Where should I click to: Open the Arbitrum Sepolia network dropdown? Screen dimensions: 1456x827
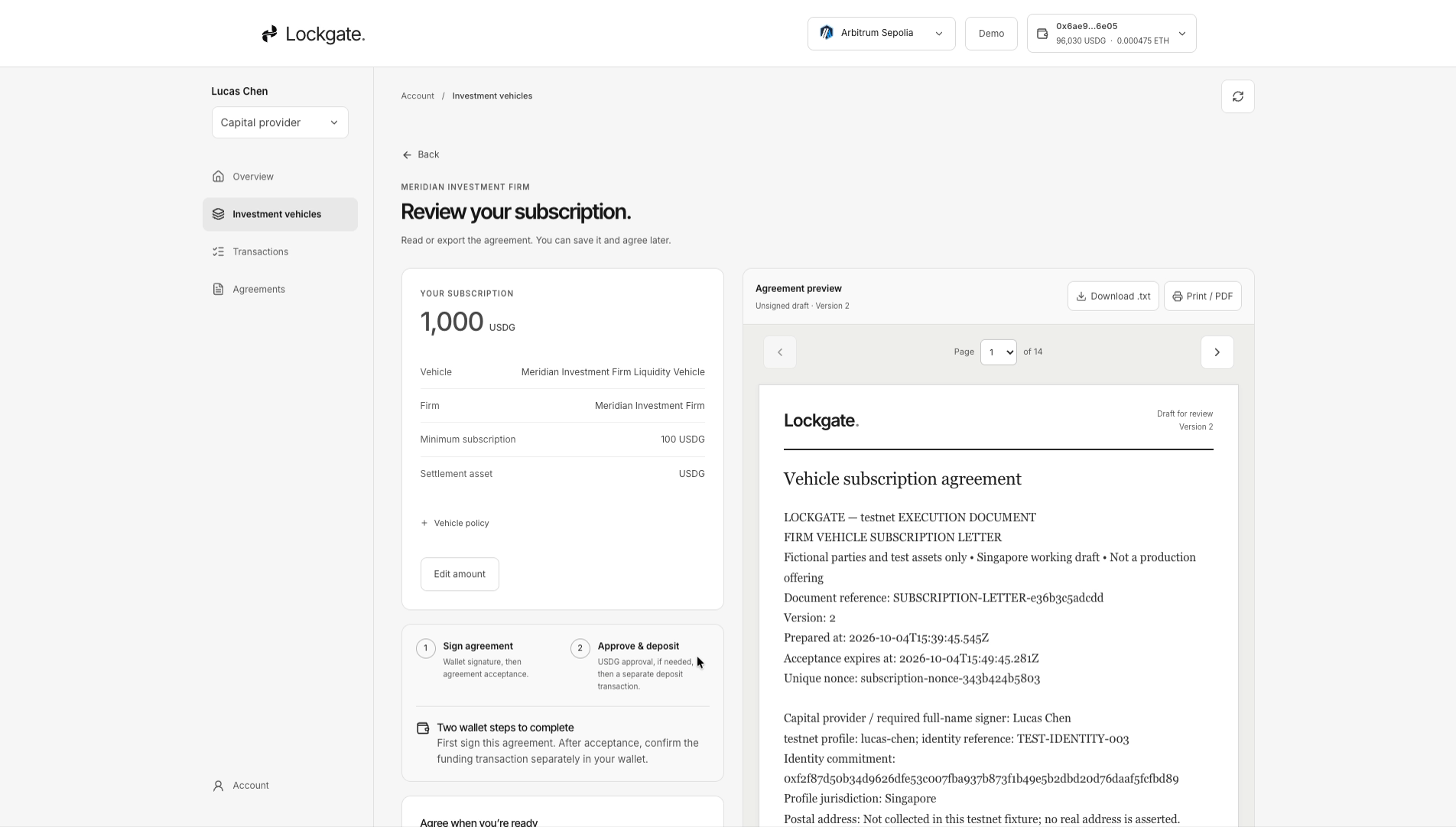(881, 34)
